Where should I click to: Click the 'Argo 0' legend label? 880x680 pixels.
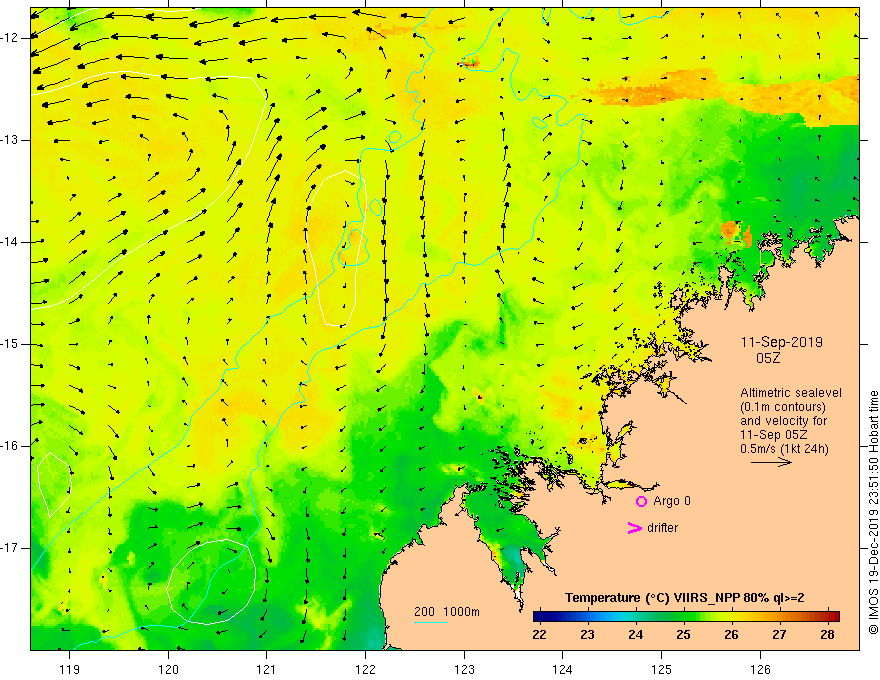click(672, 501)
